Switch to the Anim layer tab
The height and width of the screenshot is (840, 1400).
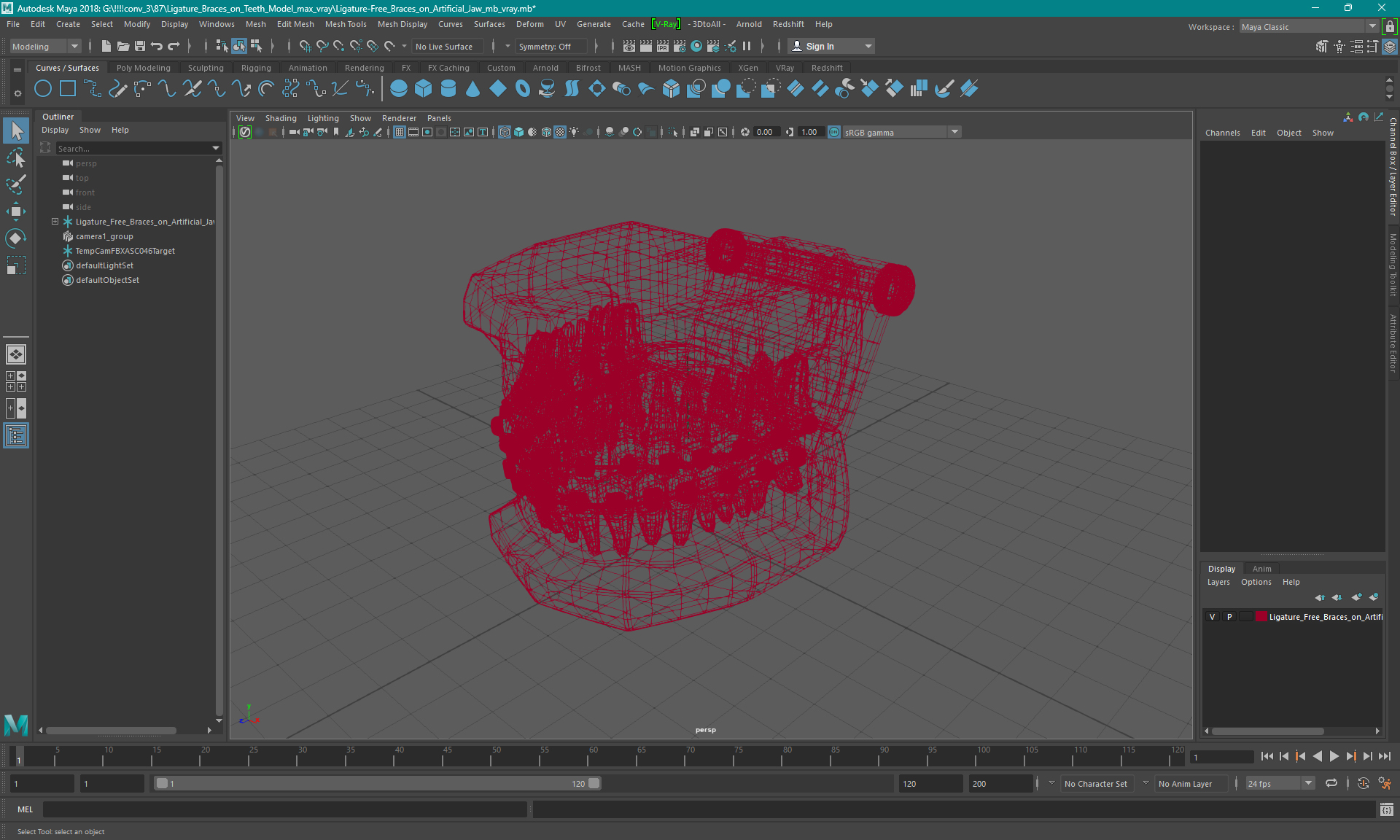pos(1261,569)
